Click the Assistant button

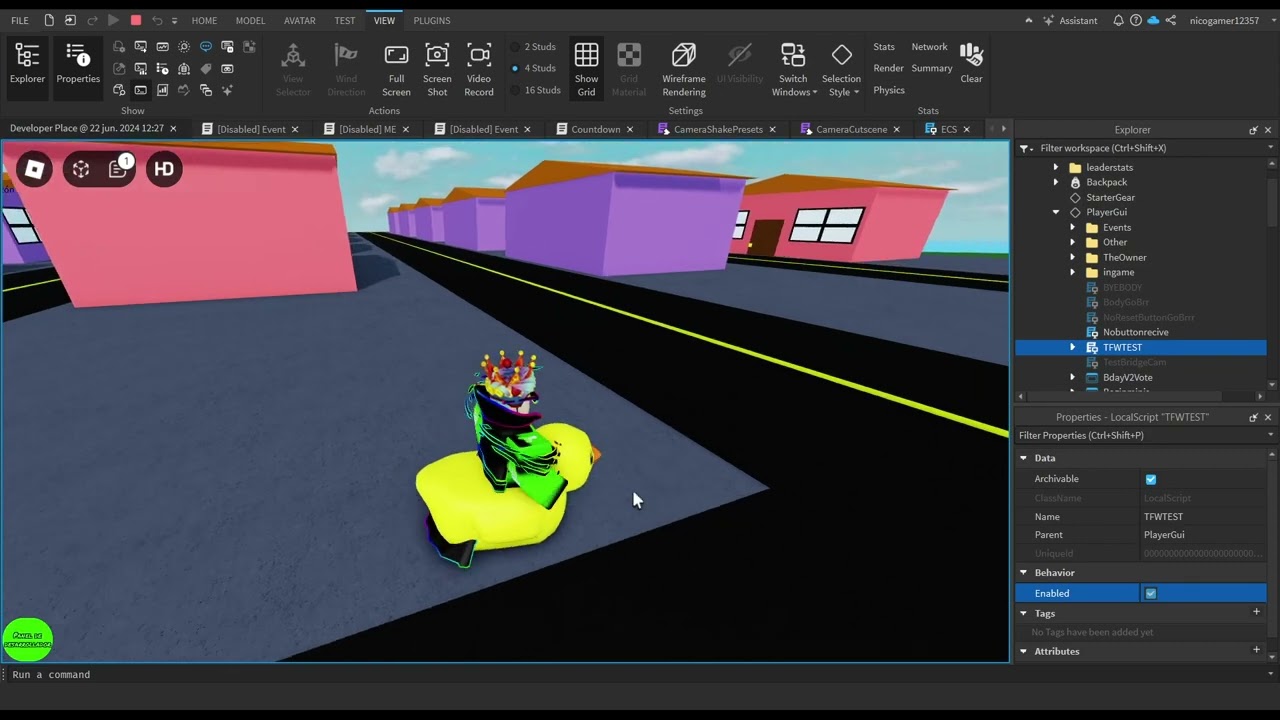[1069, 20]
